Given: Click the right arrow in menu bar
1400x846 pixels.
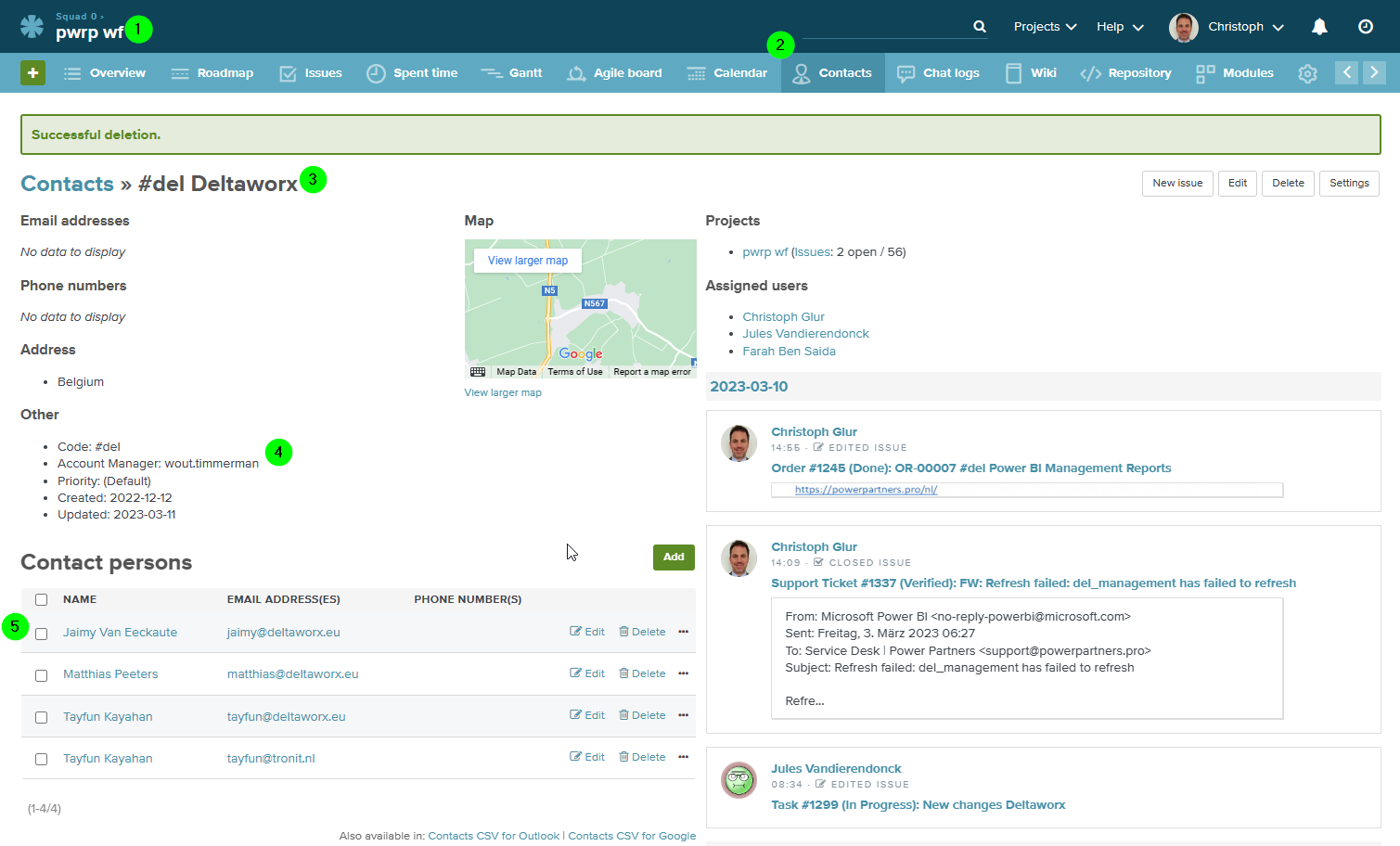Looking at the screenshot, I should [x=1375, y=72].
